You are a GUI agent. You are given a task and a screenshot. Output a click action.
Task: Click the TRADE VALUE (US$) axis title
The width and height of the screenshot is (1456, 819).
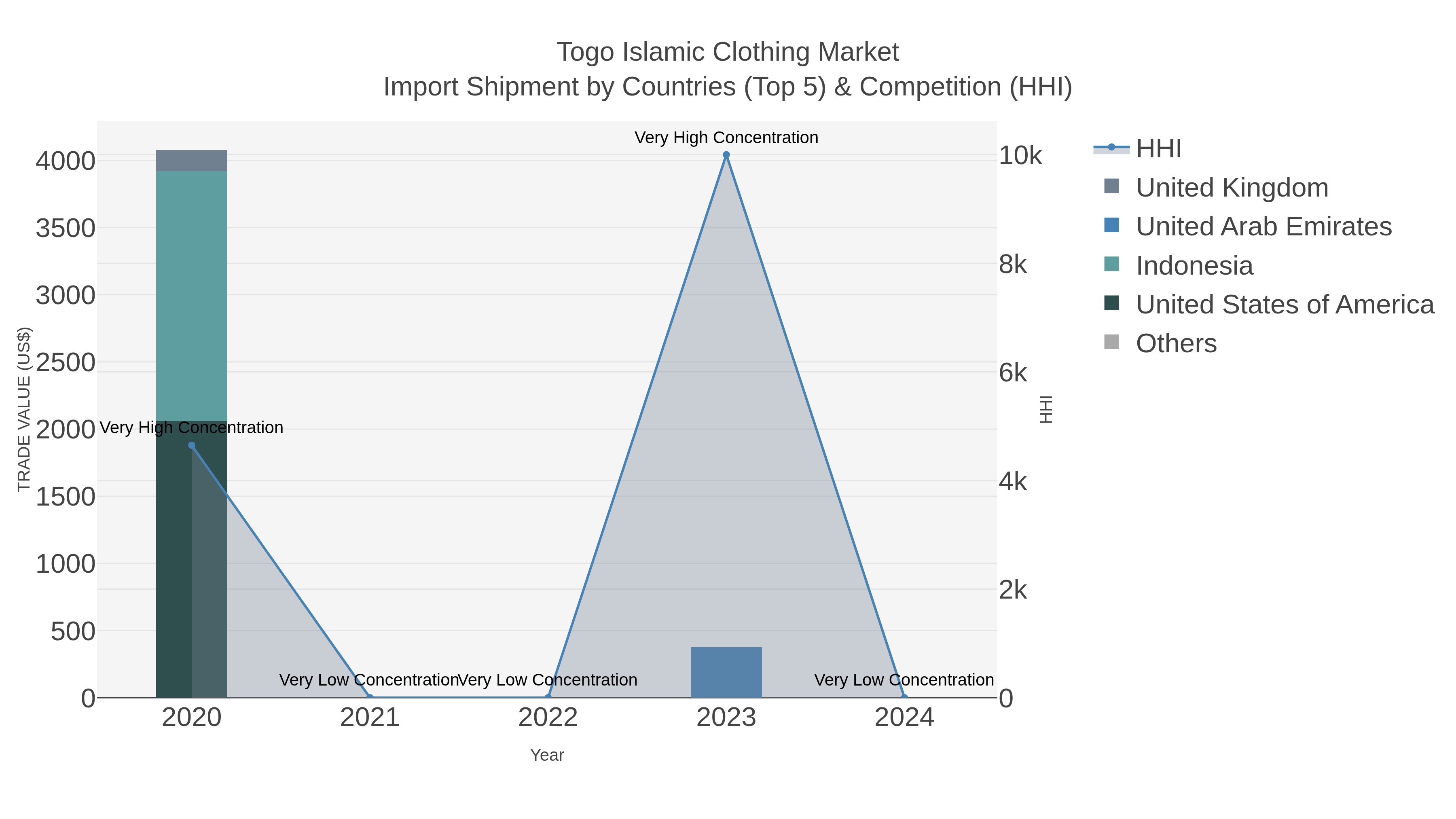coord(24,409)
